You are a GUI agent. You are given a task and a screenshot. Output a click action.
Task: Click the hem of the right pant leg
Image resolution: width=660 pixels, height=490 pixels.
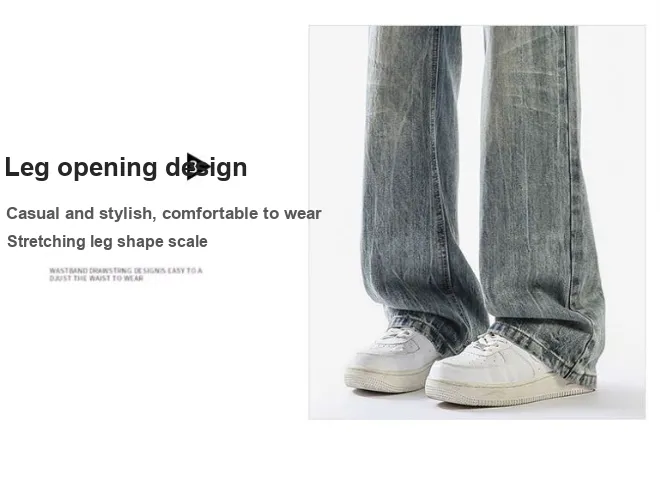tap(547, 345)
